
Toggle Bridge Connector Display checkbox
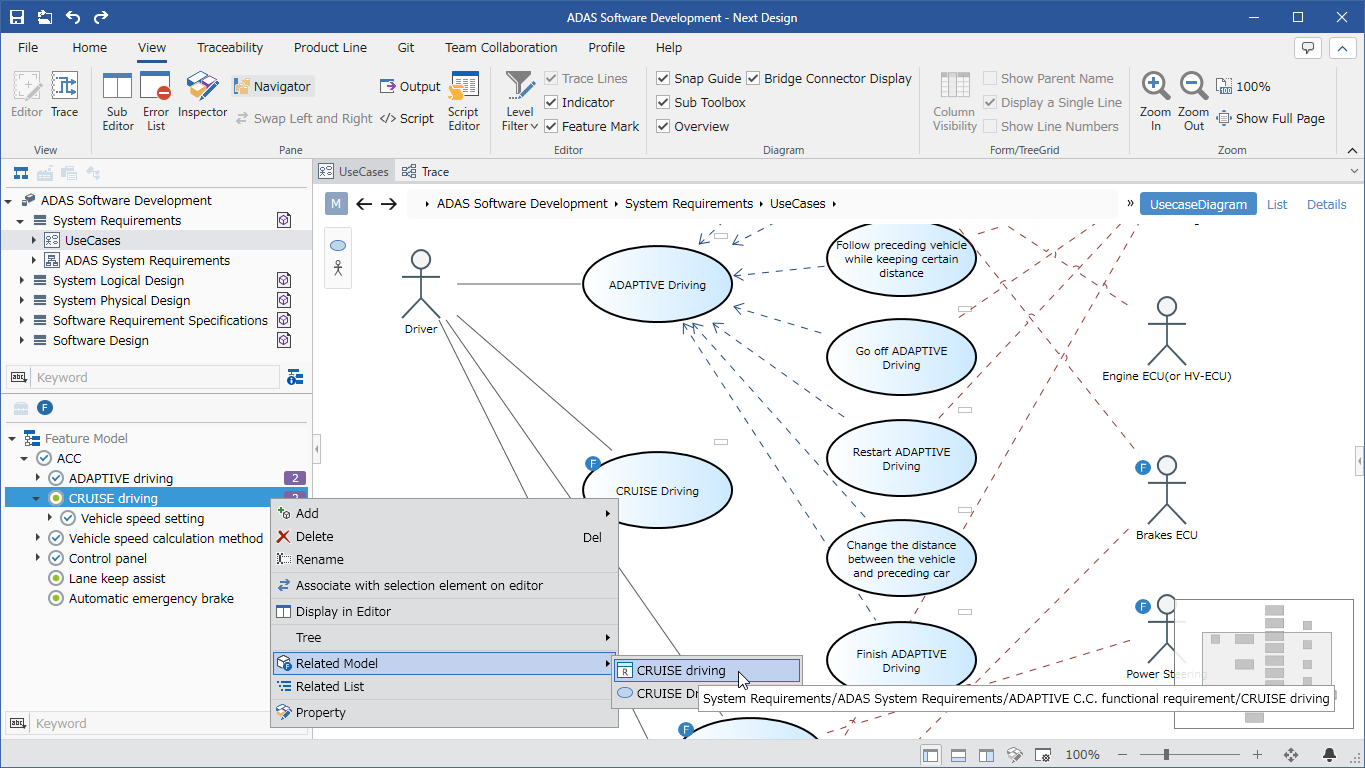coord(753,78)
